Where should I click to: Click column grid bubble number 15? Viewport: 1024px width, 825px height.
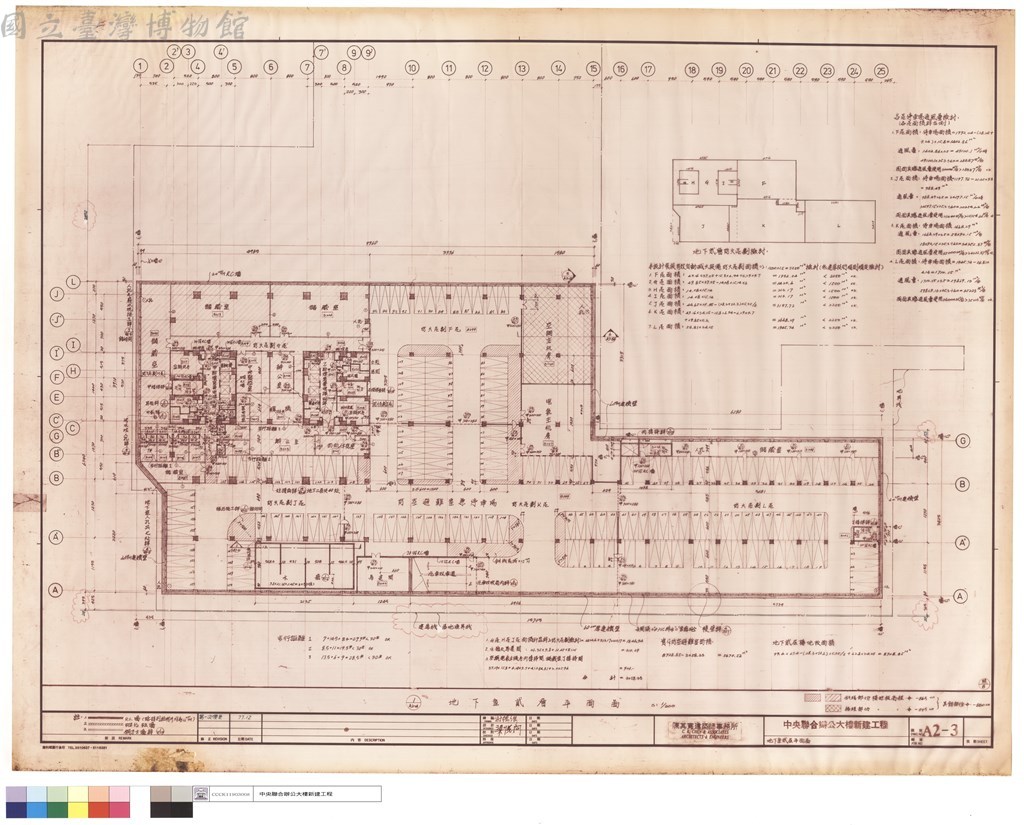(593, 69)
